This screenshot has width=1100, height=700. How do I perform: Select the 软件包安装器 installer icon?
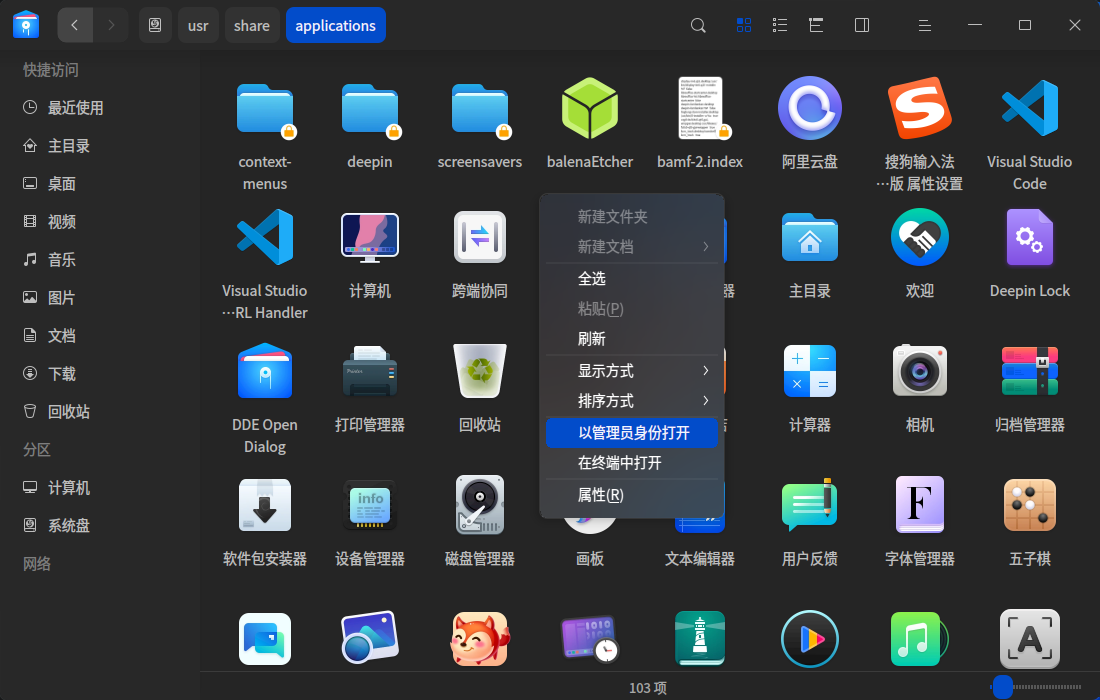coord(264,505)
